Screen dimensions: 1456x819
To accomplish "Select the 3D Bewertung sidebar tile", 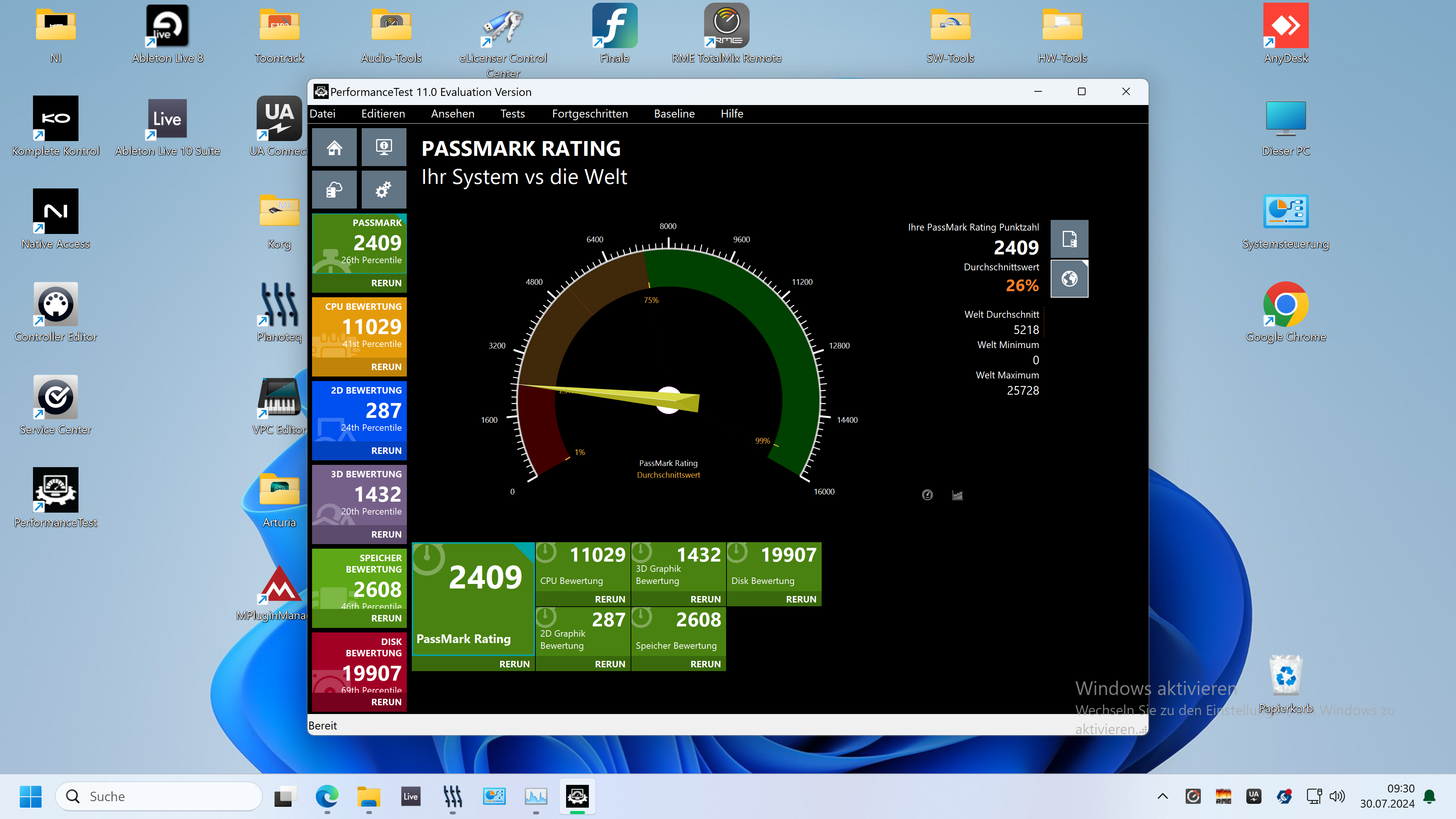I will 359,494.
